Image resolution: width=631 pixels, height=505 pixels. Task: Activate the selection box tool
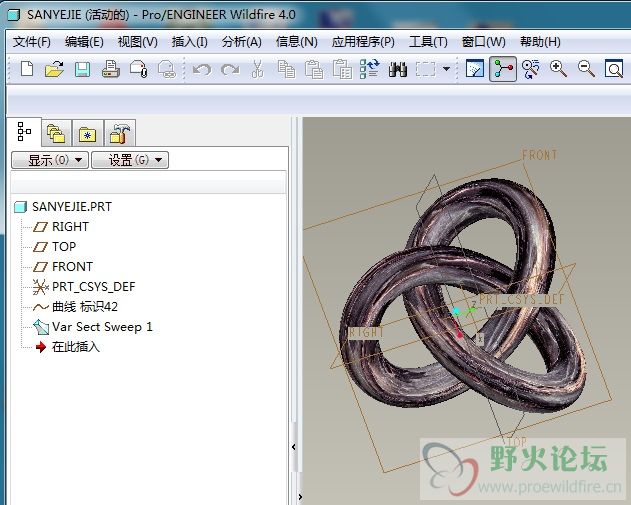425,69
